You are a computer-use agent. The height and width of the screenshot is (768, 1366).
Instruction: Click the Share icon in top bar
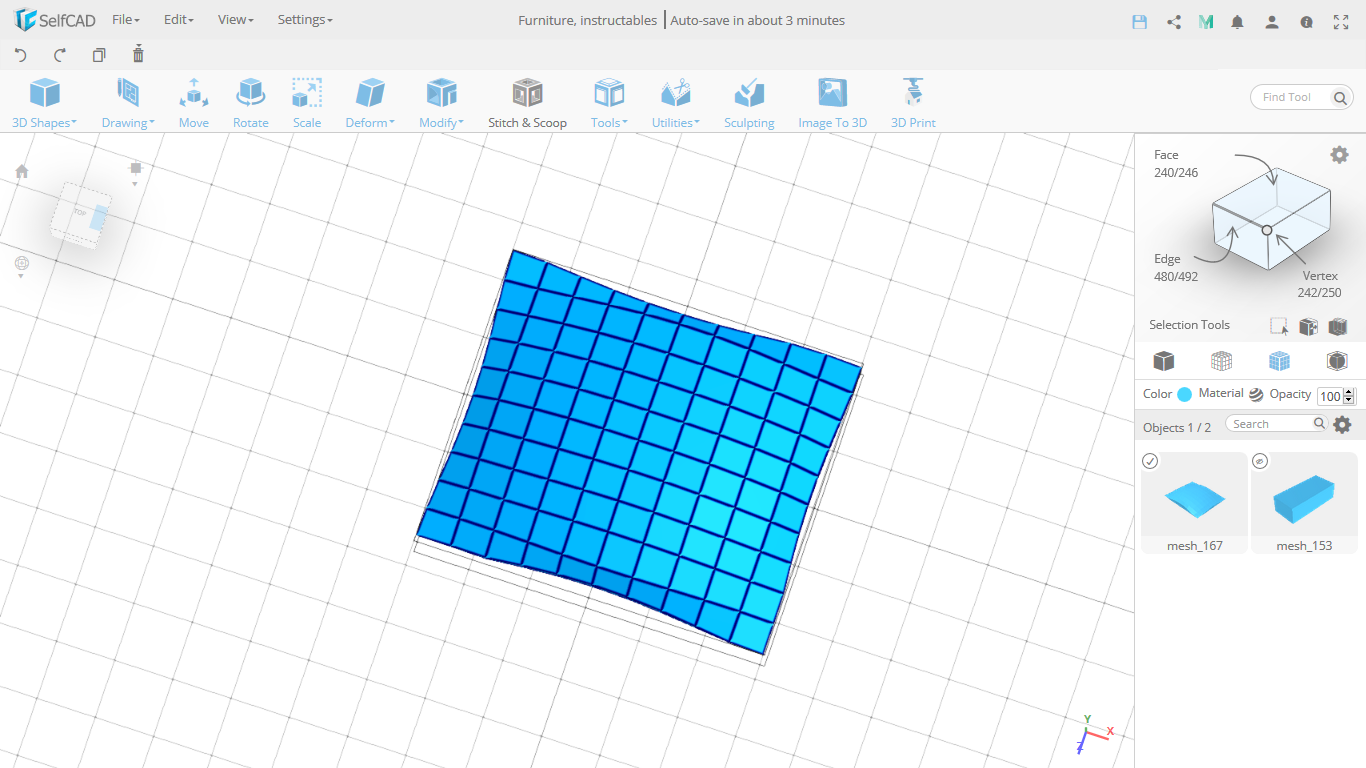click(x=1174, y=21)
